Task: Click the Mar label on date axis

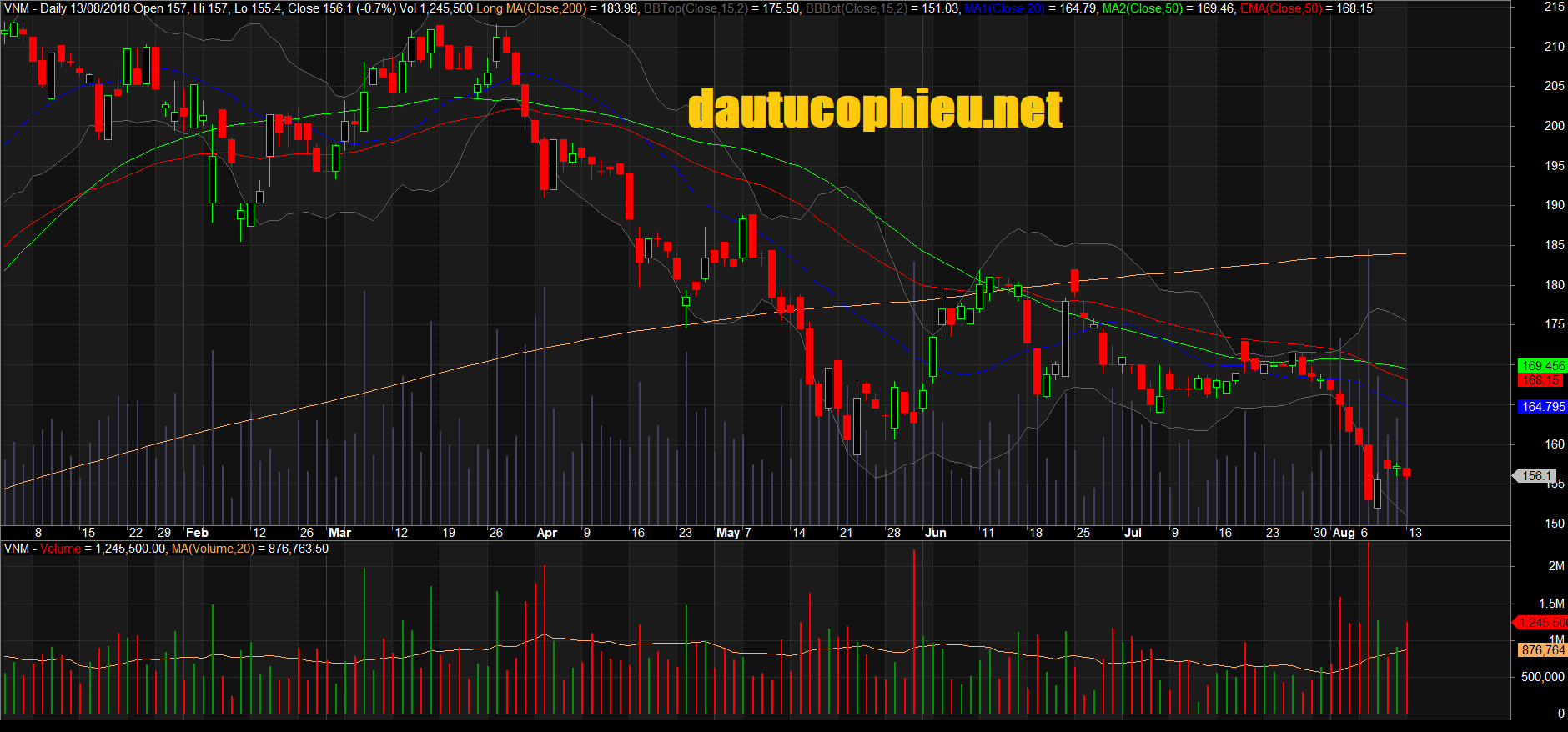Action: click(x=340, y=533)
